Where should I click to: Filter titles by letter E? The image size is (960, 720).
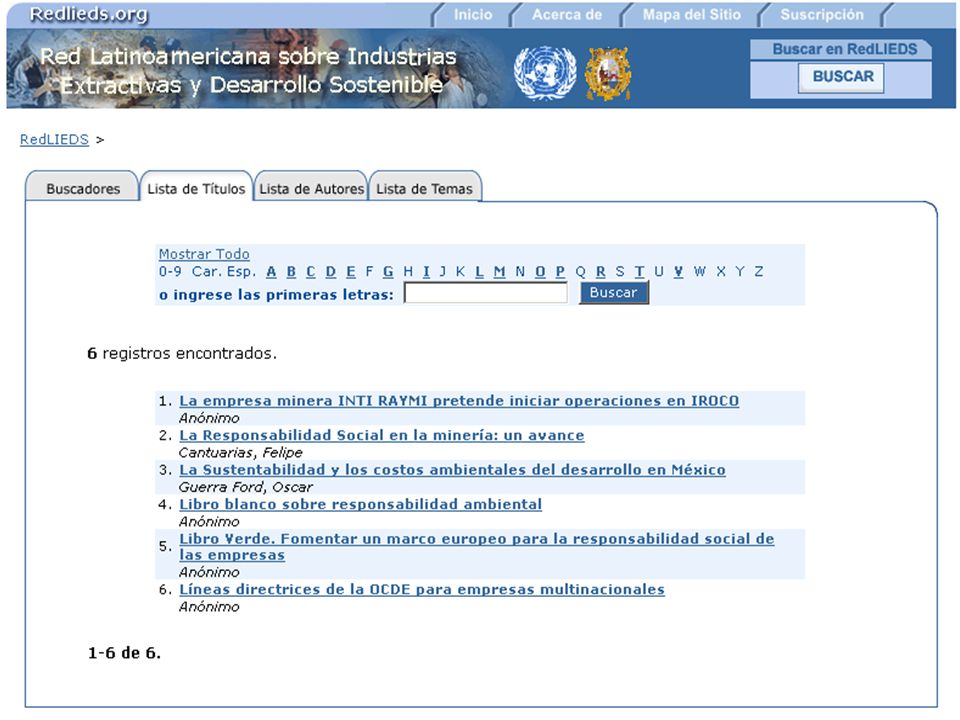(x=351, y=272)
